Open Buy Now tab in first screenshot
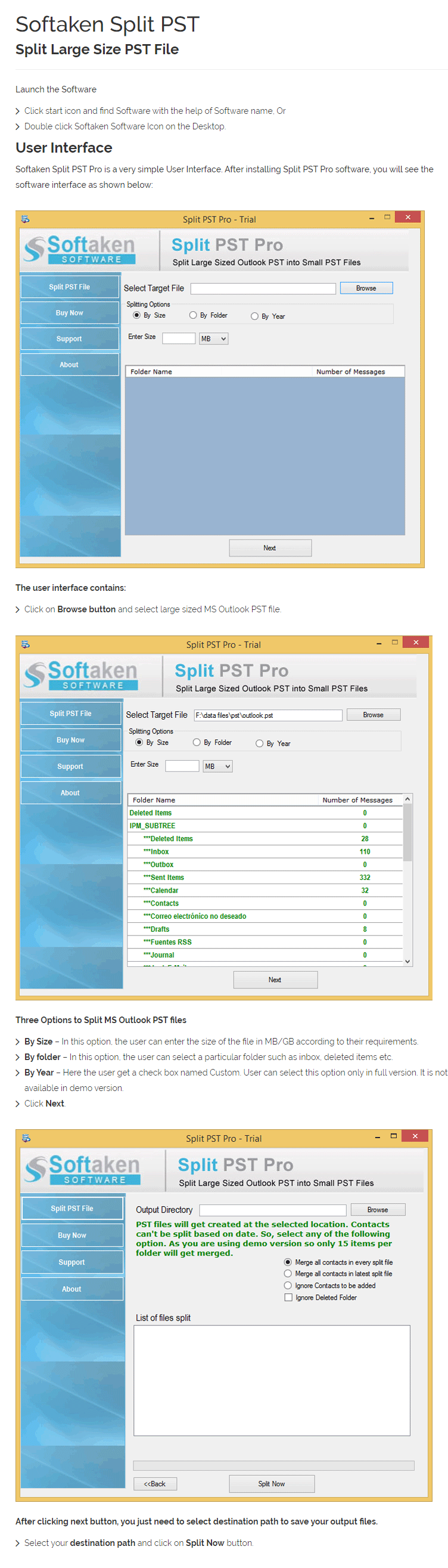The image size is (448, 1568). [x=70, y=314]
